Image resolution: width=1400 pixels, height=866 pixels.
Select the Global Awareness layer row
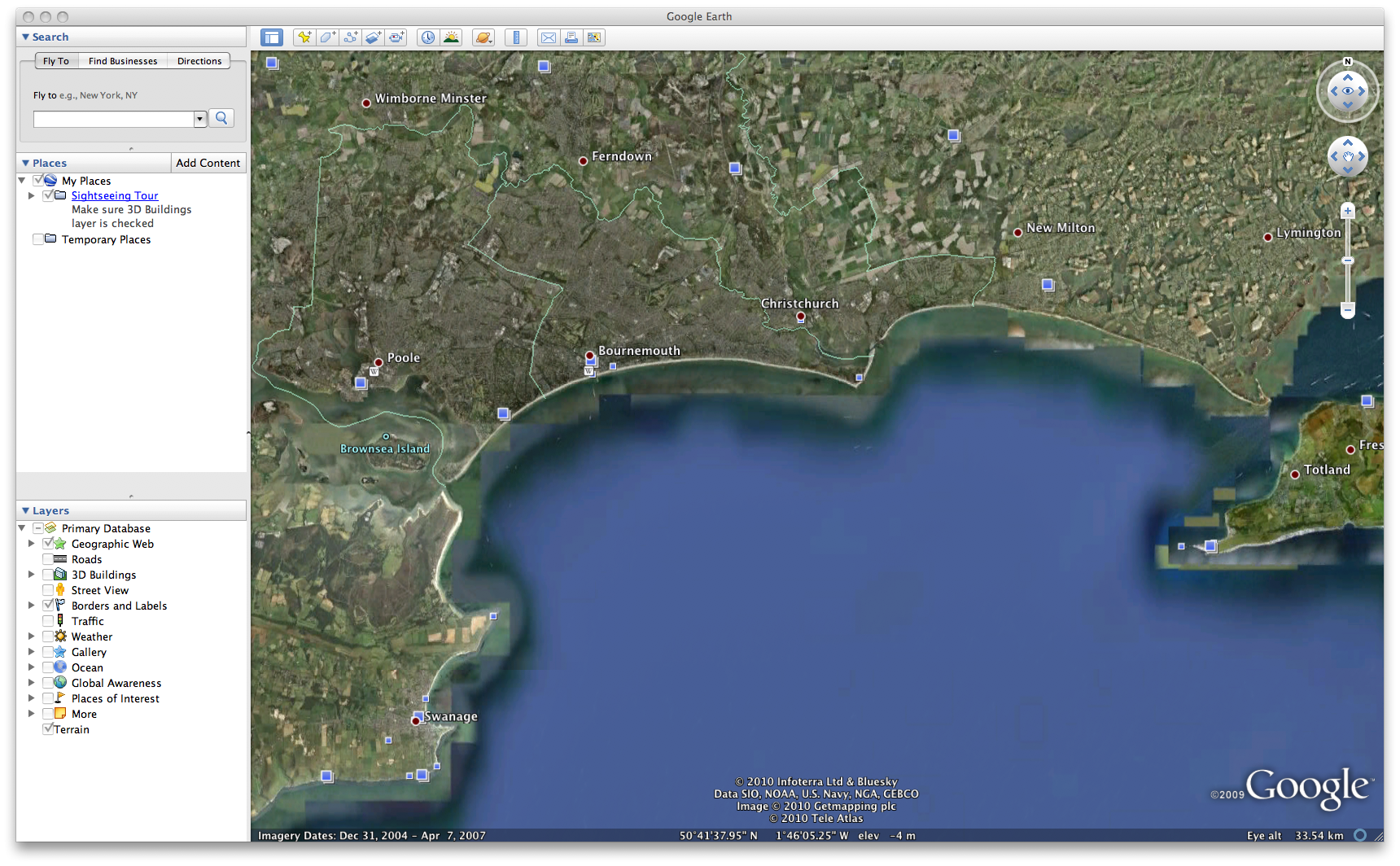[116, 683]
